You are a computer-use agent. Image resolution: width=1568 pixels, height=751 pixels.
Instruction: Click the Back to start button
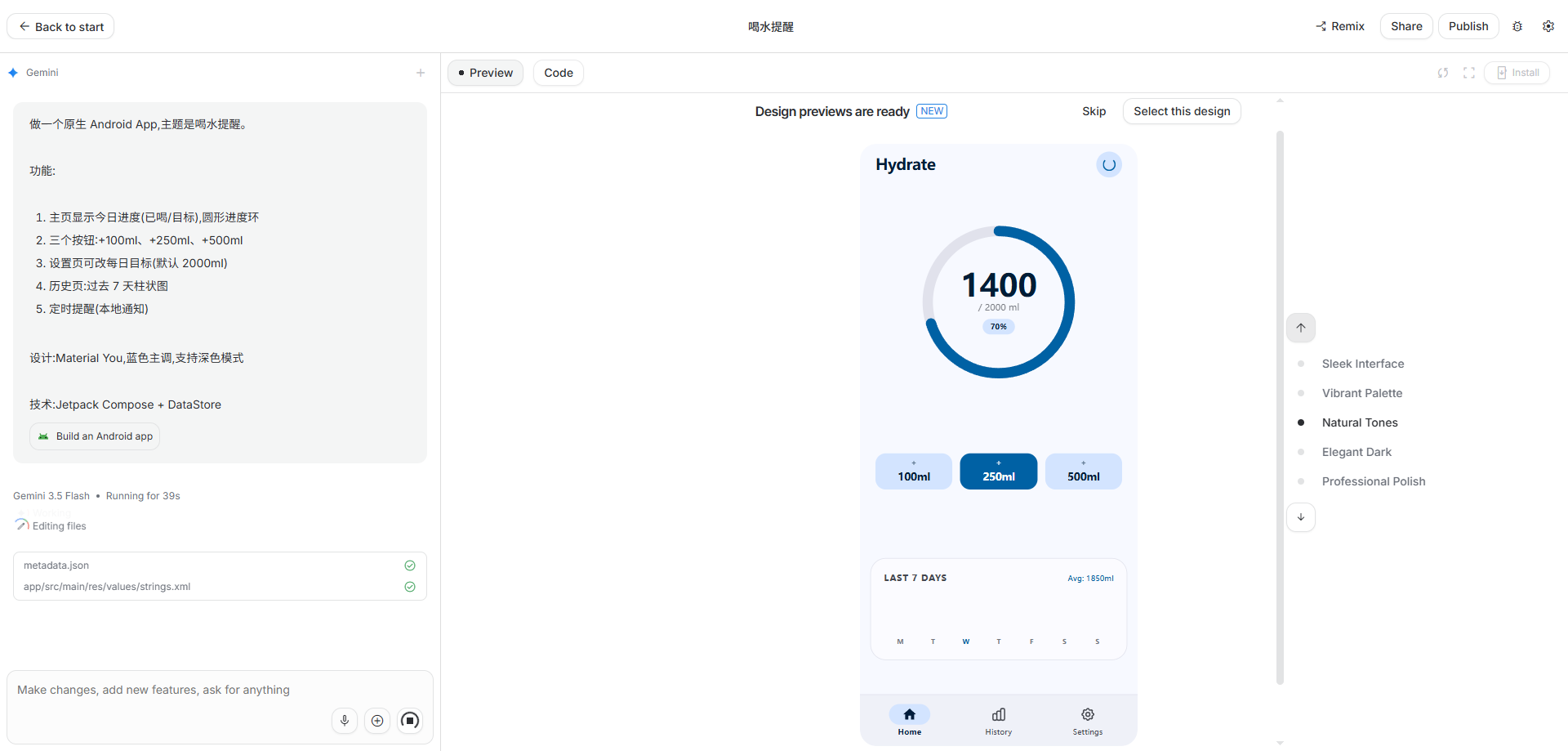point(60,26)
